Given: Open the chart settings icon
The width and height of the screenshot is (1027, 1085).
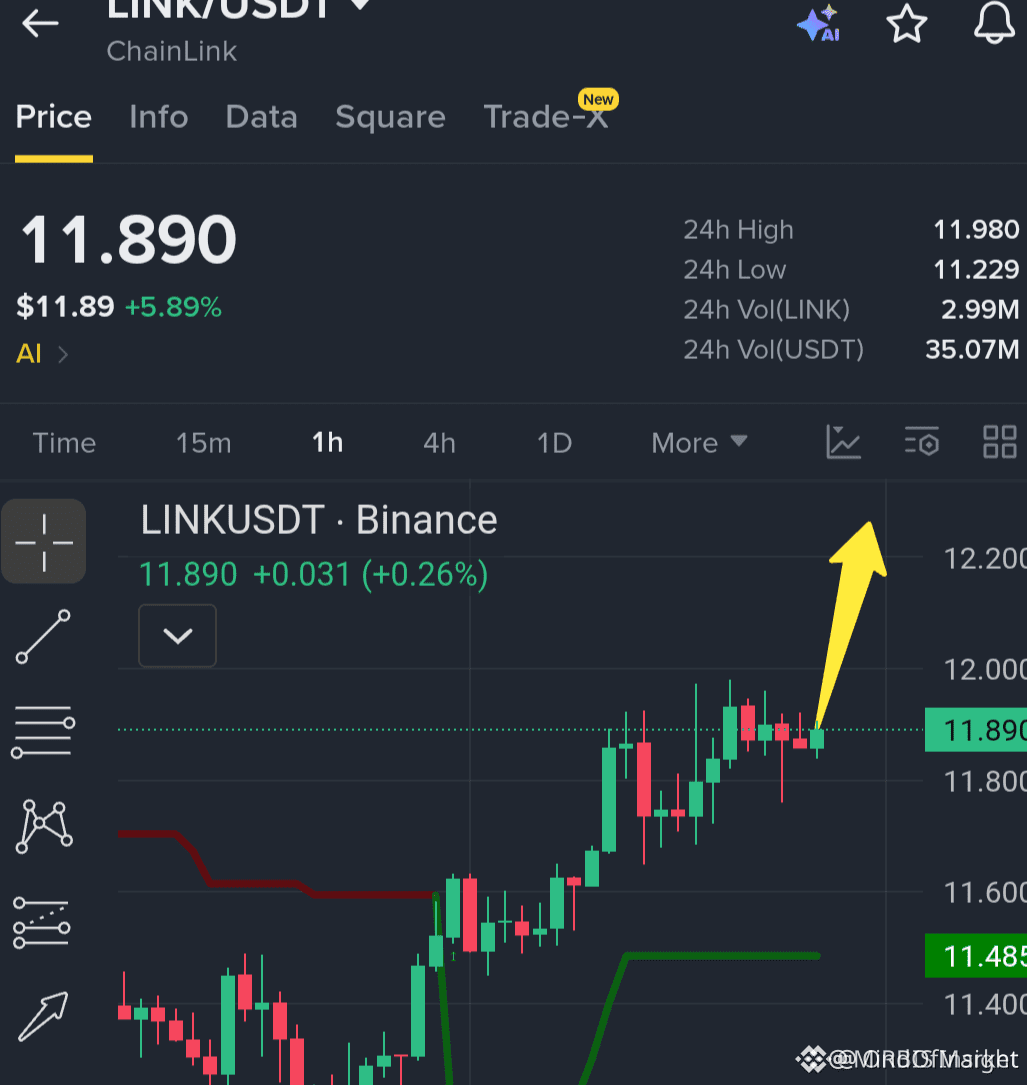Looking at the screenshot, I should [x=922, y=442].
